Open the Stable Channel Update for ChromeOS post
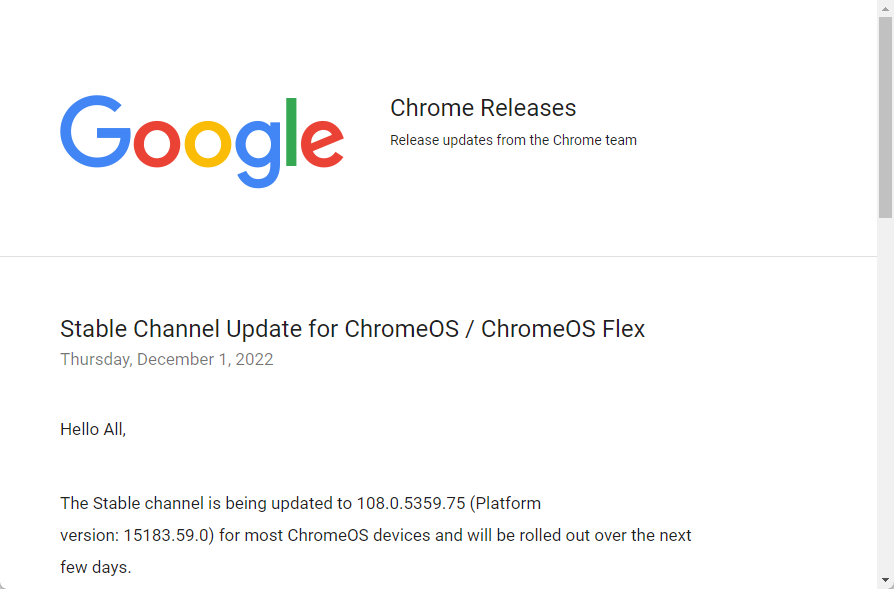The image size is (894, 589). click(352, 328)
